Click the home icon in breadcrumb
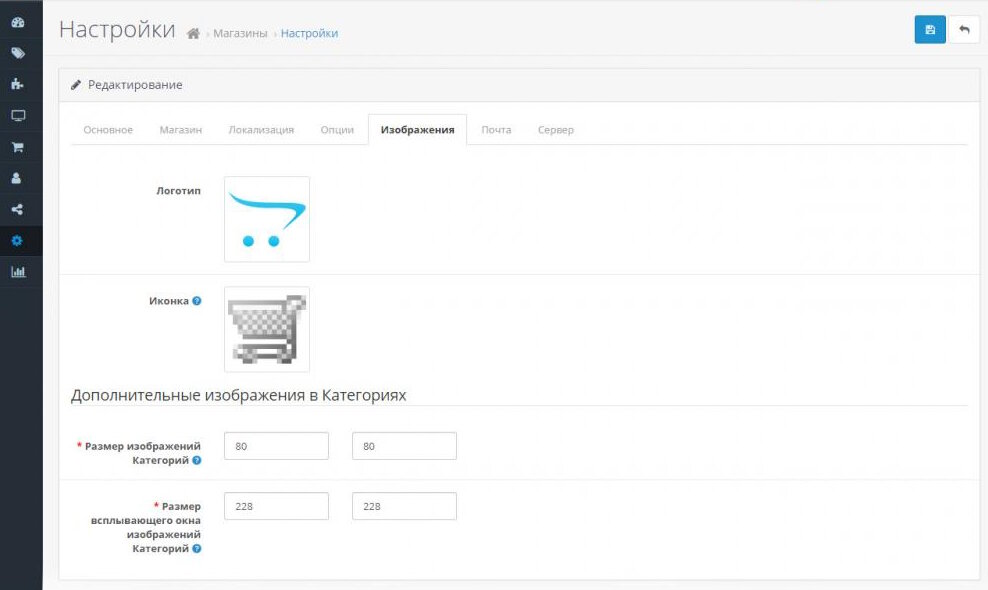Screen dimensions: 988x590 click(x=194, y=34)
